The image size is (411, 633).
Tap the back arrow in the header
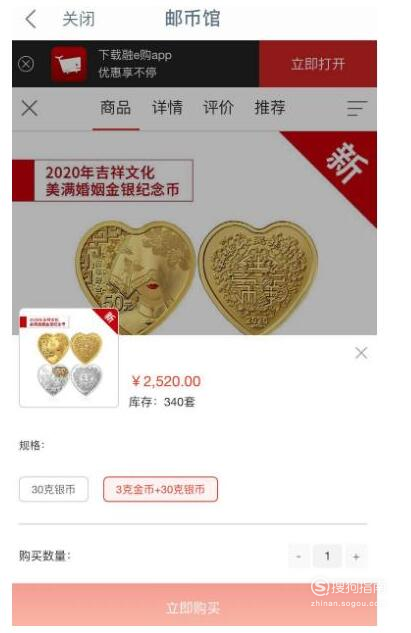pos(31,19)
